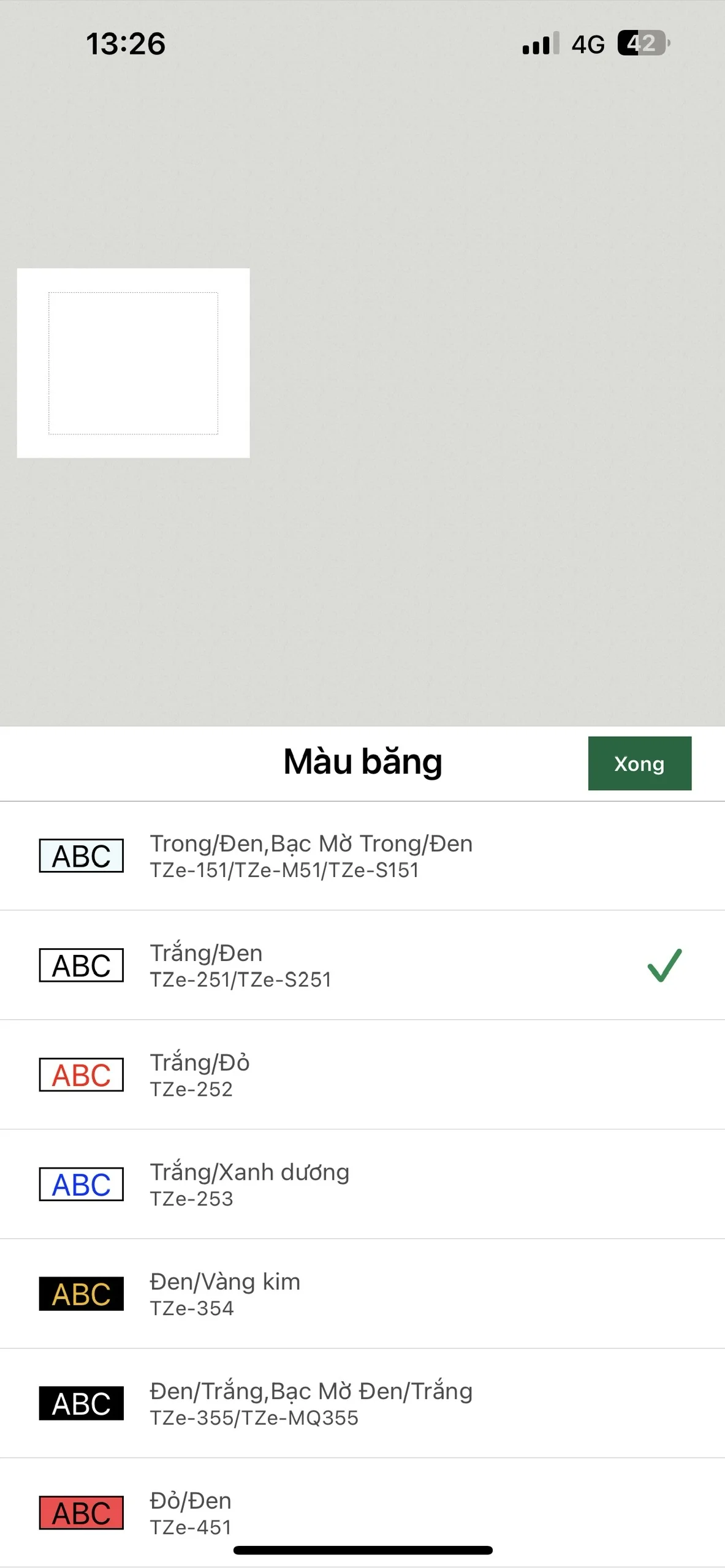Screen dimensions: 725x1568
Task: Tap the white/black ABC tape icon
Action: (x=82, y=965)
